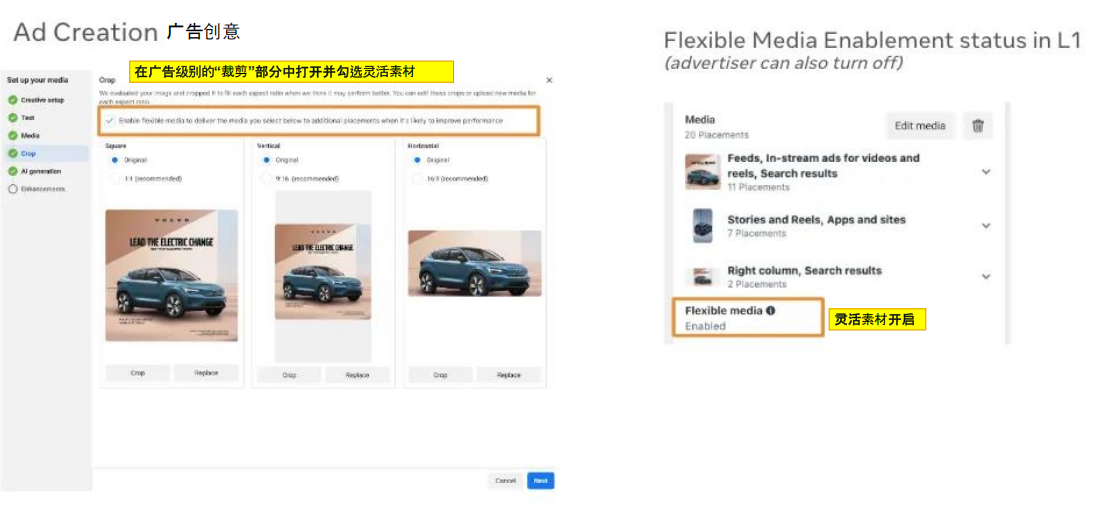Click the empty circle icon beside Enhancements
The width and height of the screenshot is (1120, 522).
click(x=12, y=189)
